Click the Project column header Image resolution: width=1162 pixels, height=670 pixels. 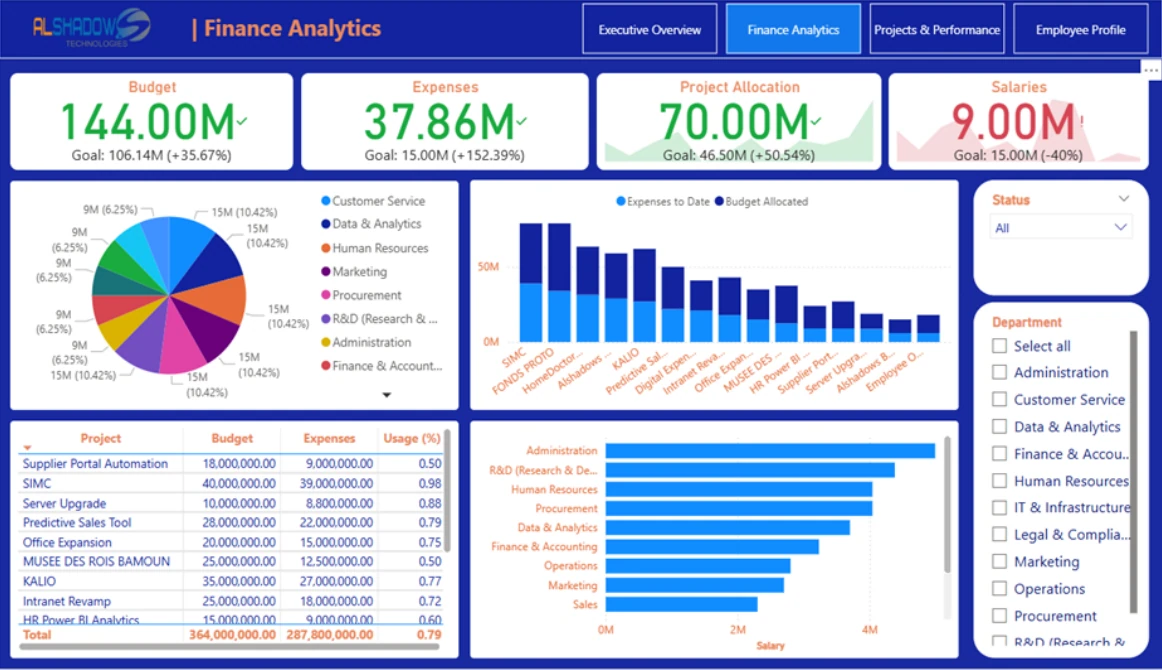[x=101, y=438]
